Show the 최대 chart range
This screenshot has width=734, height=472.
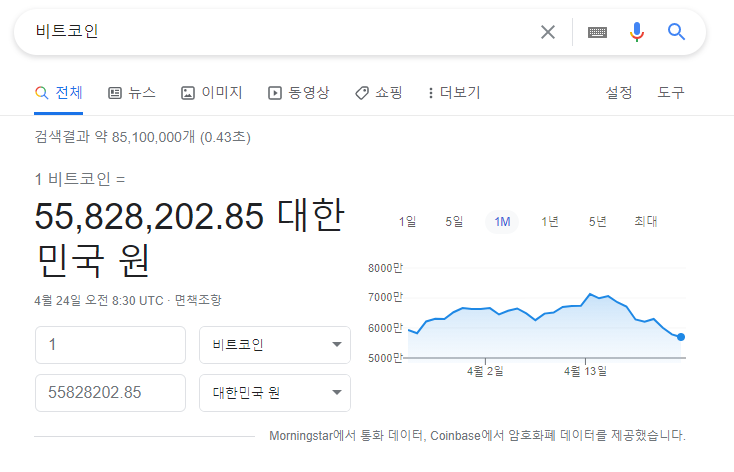[x=646, y=221]
